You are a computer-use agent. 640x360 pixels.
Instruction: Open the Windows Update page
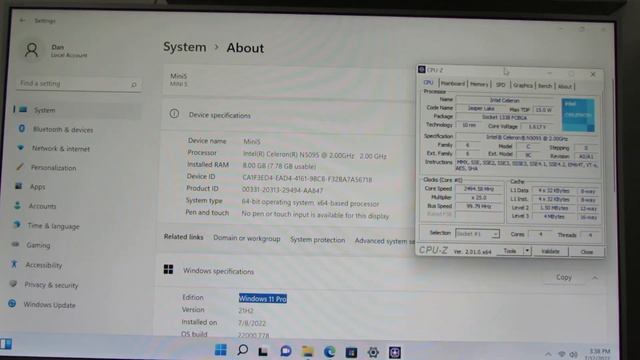(x=49, y=304)
